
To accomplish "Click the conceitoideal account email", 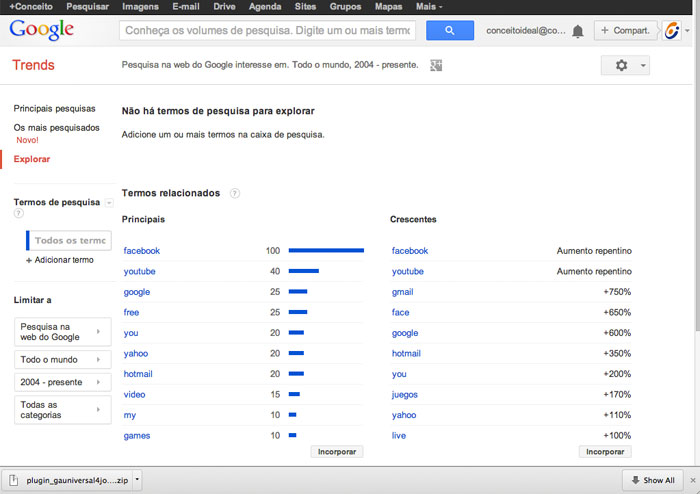I will click(525, 31).
